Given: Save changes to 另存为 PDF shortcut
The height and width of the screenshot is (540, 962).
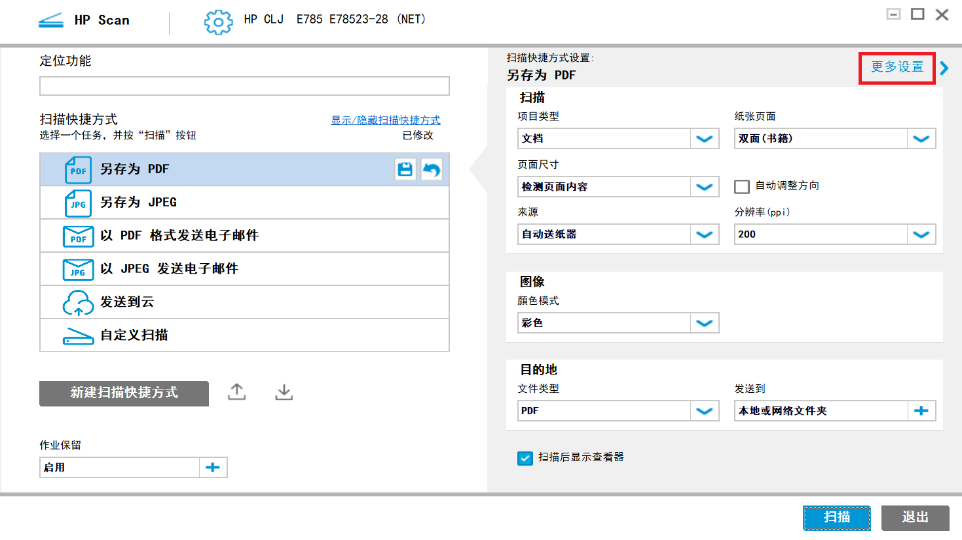Looking at the screenshot, I should pyautogui.click(x=405, y=169).
